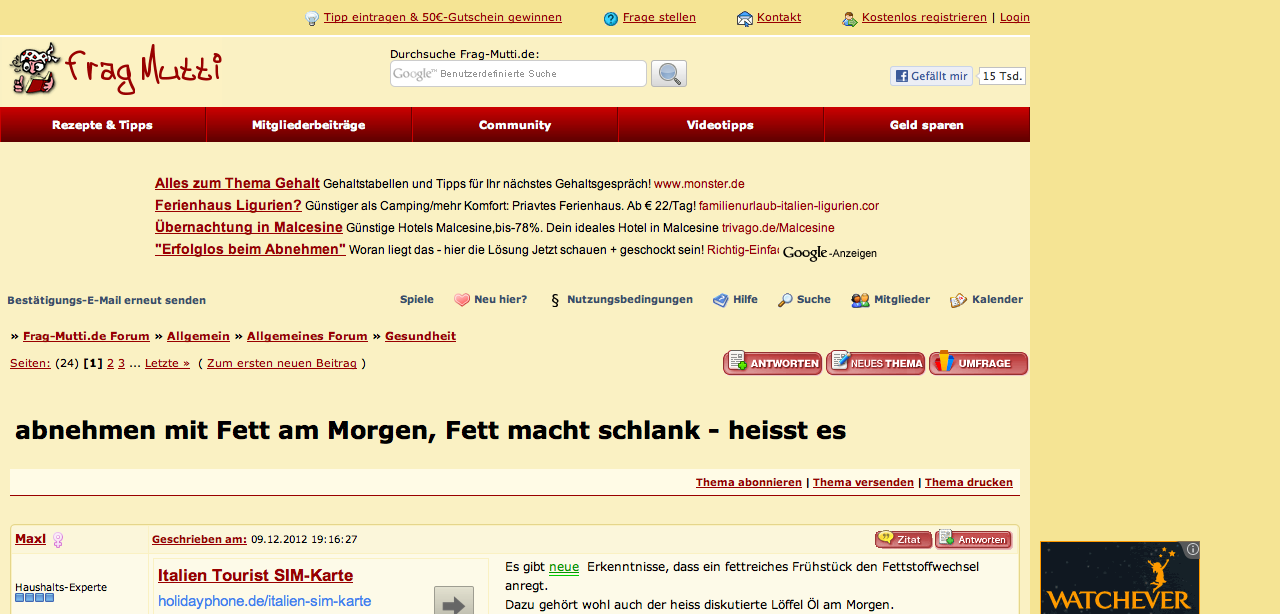Viewport: 1280px width, 614px height.
Task: Open the Geld sparen menu
Action: [x=926, y=125]
